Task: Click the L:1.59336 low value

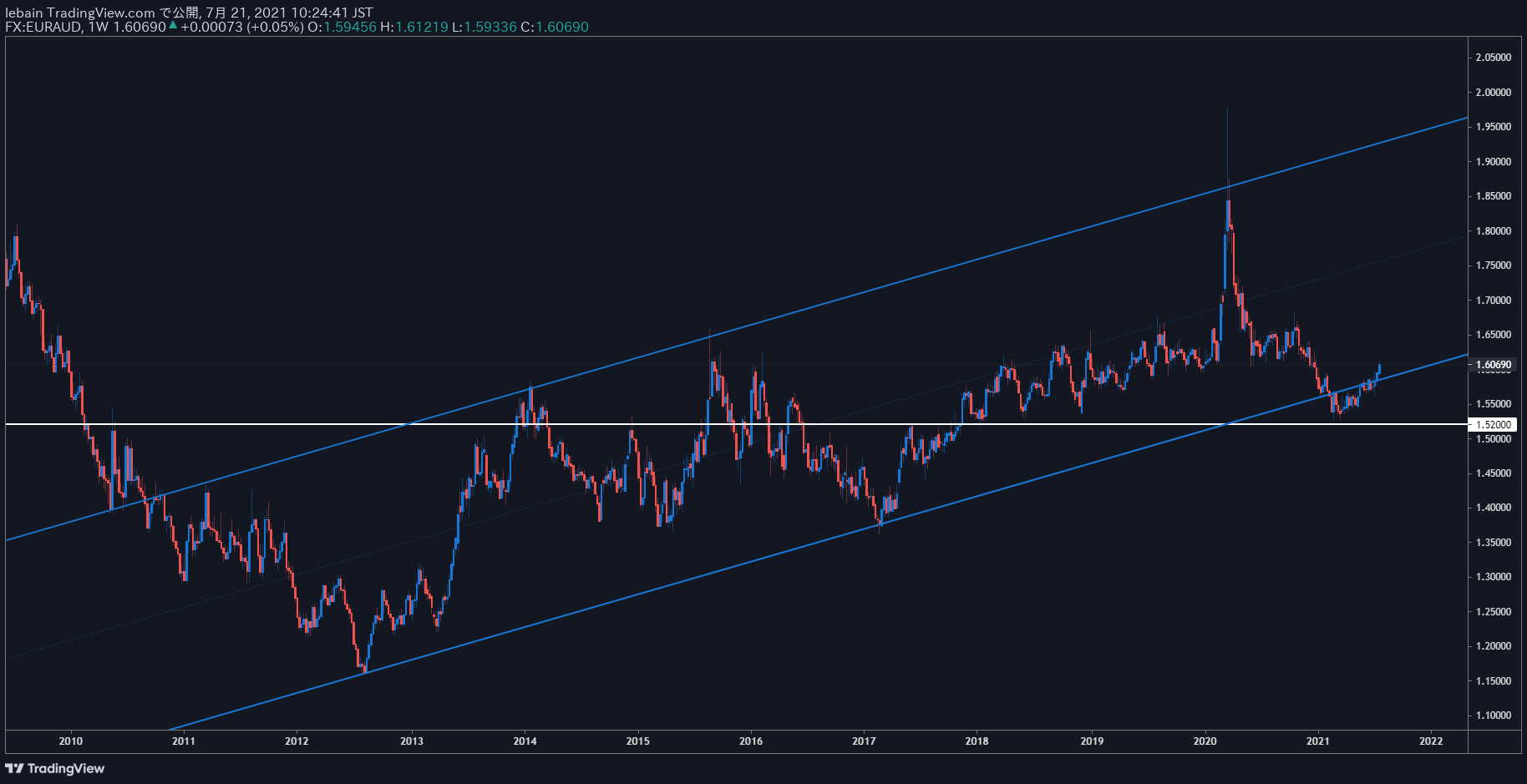Action: (x=484, y=27)
